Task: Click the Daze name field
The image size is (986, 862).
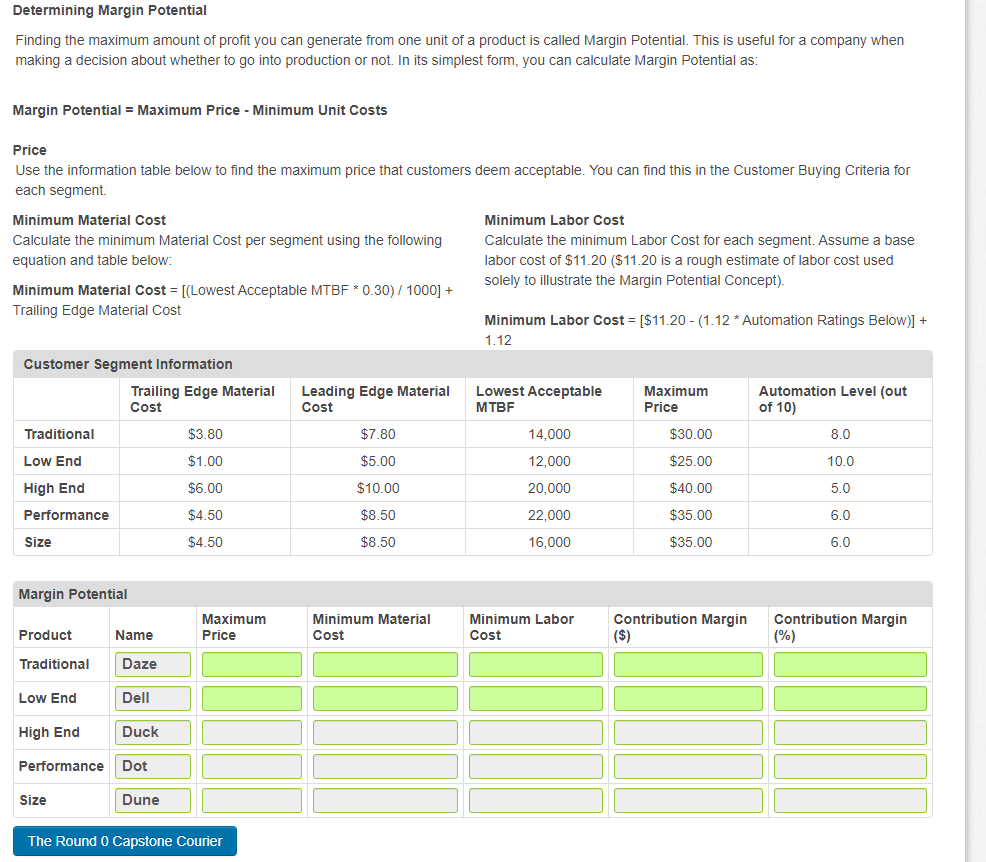Action: point(152,663)
